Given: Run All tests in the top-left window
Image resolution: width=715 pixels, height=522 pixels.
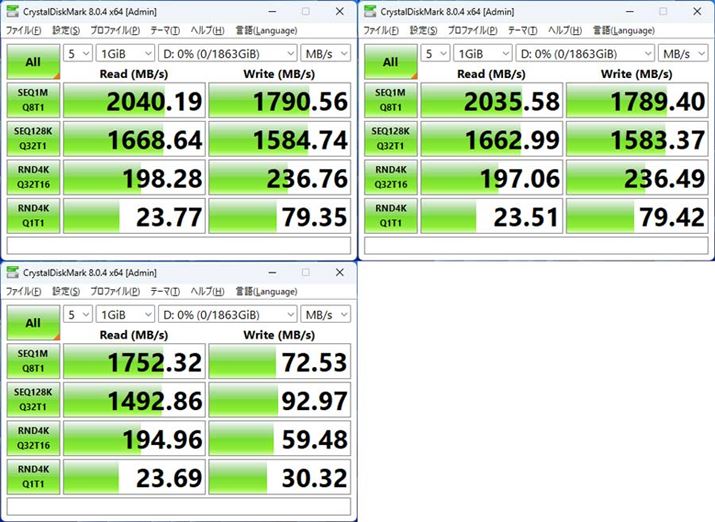Looking at the screenshot, I should click(33, 62).
